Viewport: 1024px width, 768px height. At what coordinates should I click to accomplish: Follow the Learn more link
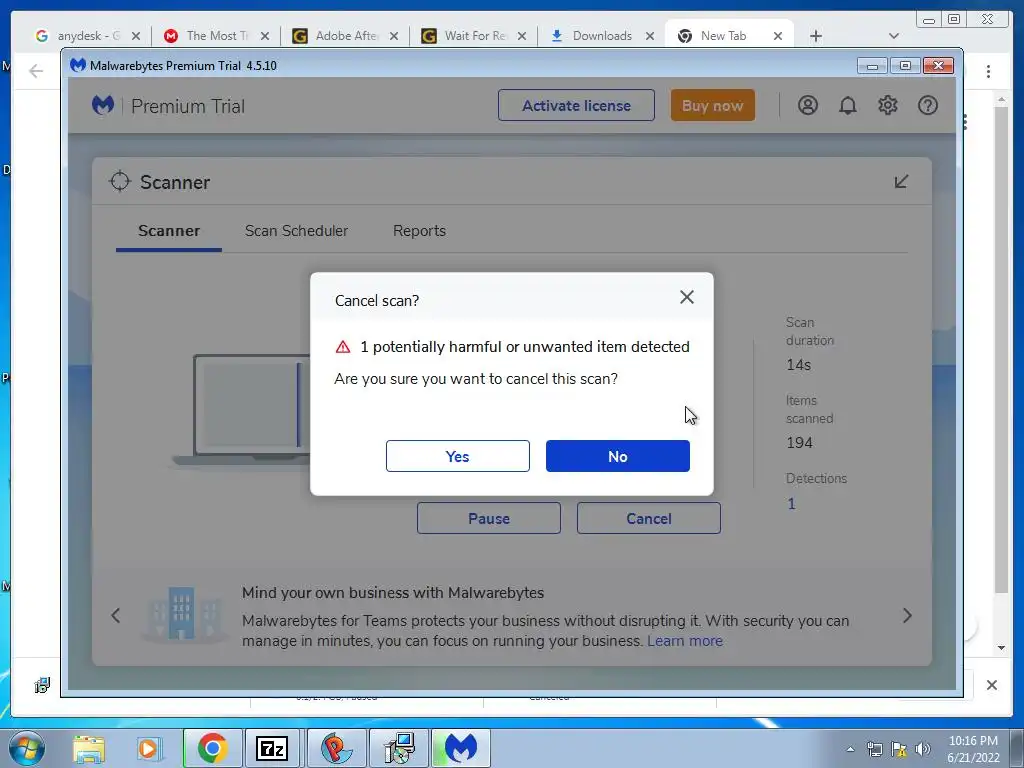[x=685, y=641]
